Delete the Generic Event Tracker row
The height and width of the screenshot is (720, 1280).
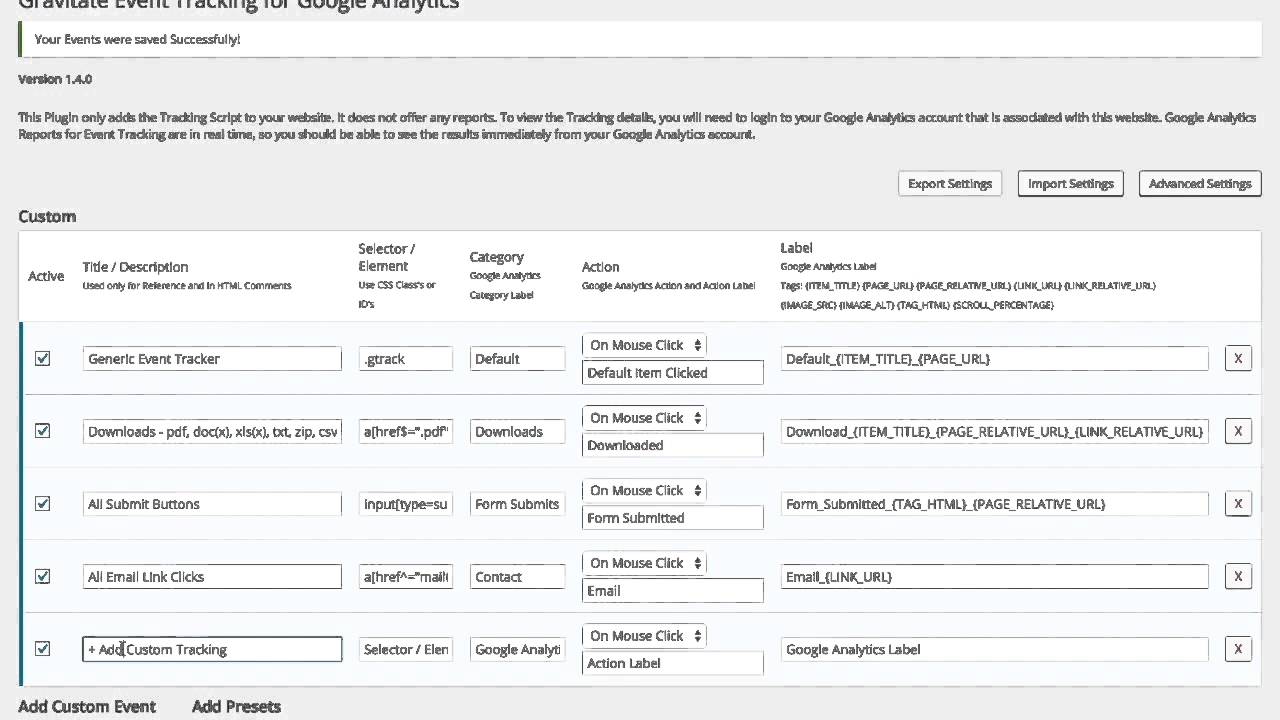(1238, 358)
